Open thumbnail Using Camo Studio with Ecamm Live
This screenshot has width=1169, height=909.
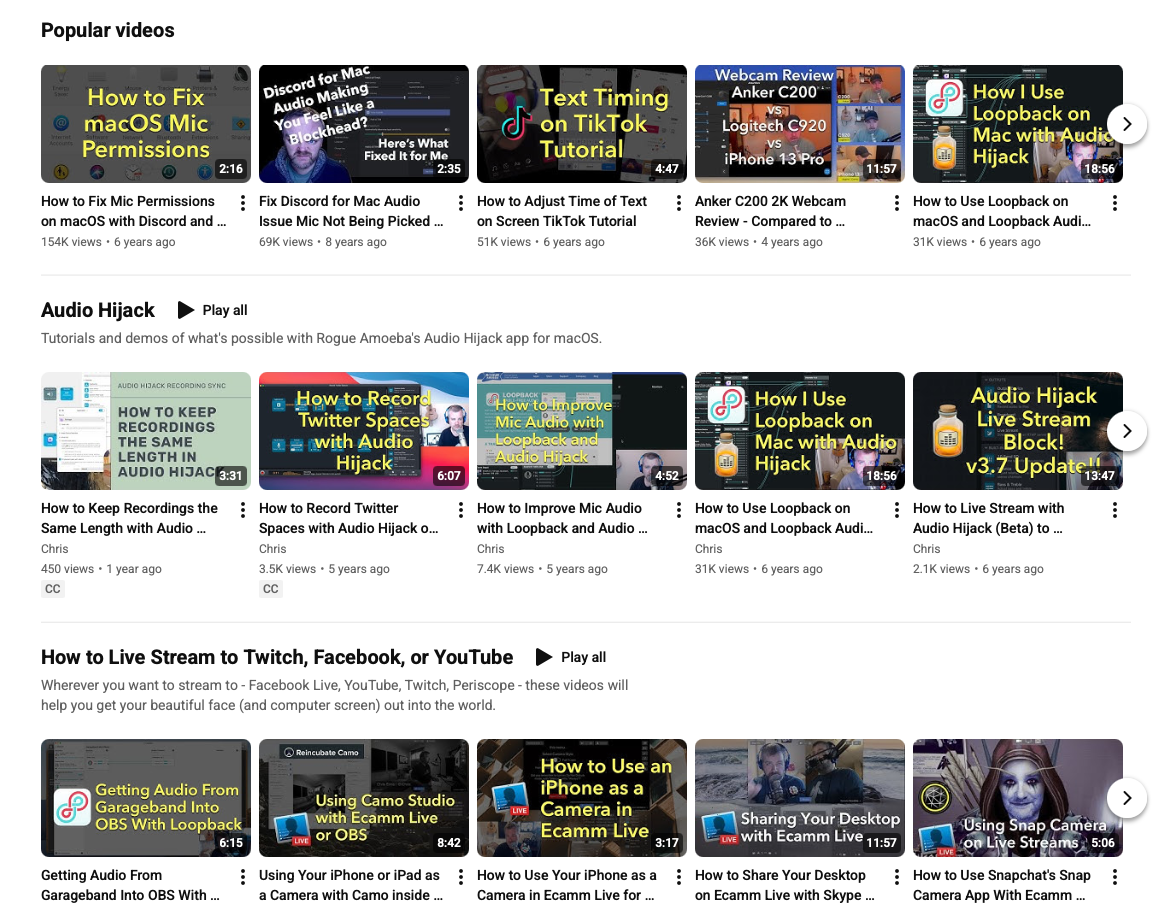pyautogui.click(x=364, y=798)
